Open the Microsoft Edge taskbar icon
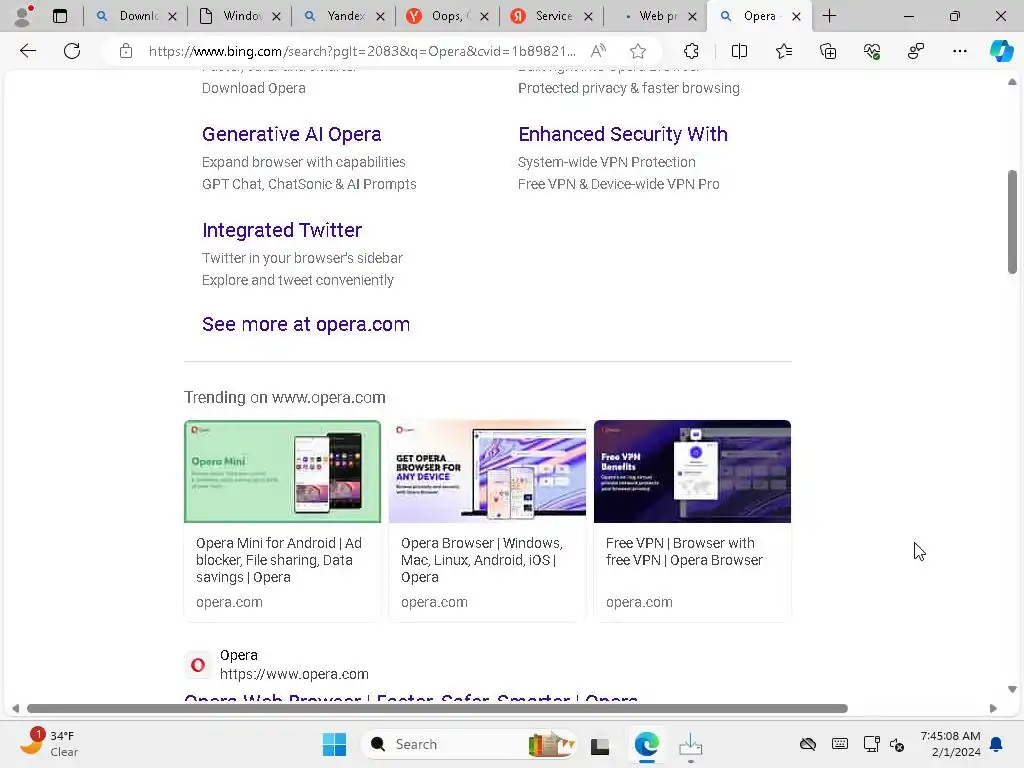Screen dimensions: 1024x768 click(x=646, y=744)
